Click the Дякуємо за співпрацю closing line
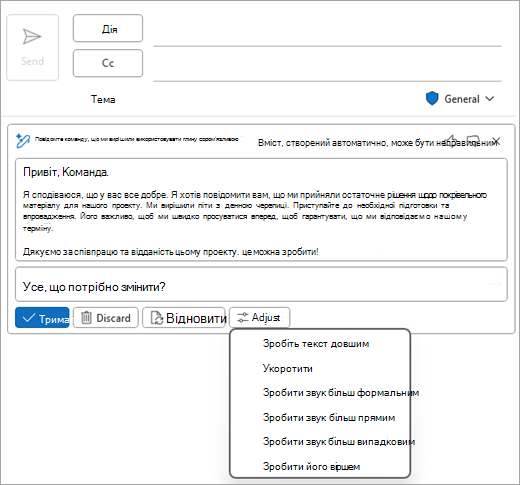Image resolution: width=520 pixels, height=485 pixels. tap(171, 252)
